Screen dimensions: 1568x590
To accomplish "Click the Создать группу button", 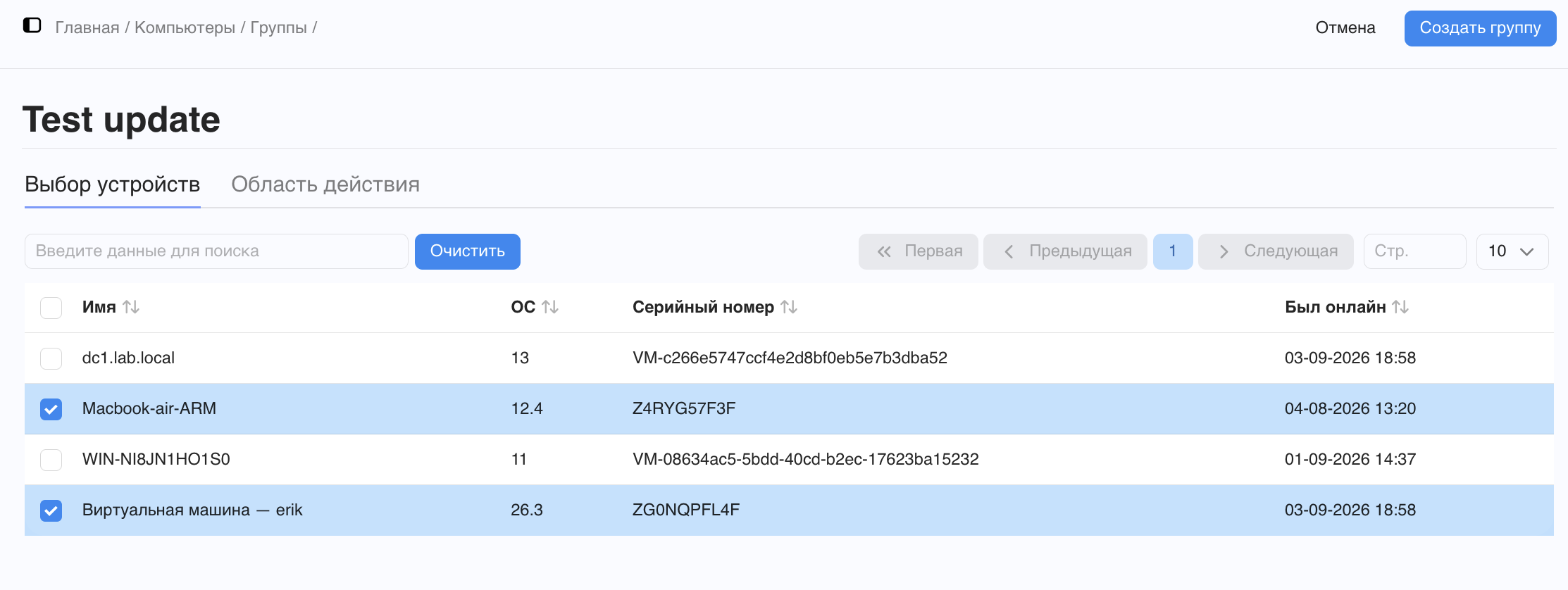I will 1480,28.
